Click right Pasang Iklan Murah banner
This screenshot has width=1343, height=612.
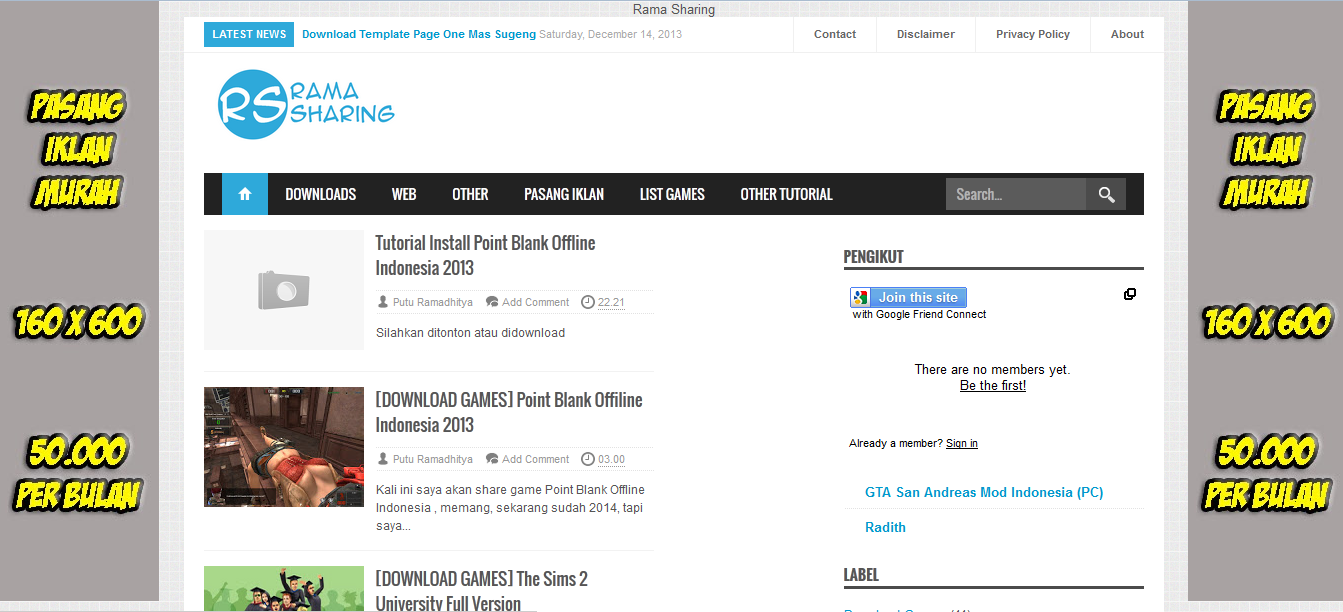point(1266,300)
